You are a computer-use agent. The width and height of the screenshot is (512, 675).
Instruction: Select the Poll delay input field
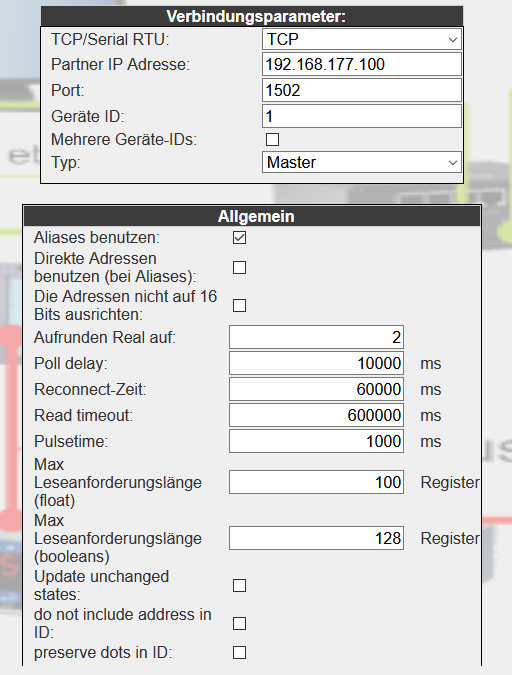(316, 363)
